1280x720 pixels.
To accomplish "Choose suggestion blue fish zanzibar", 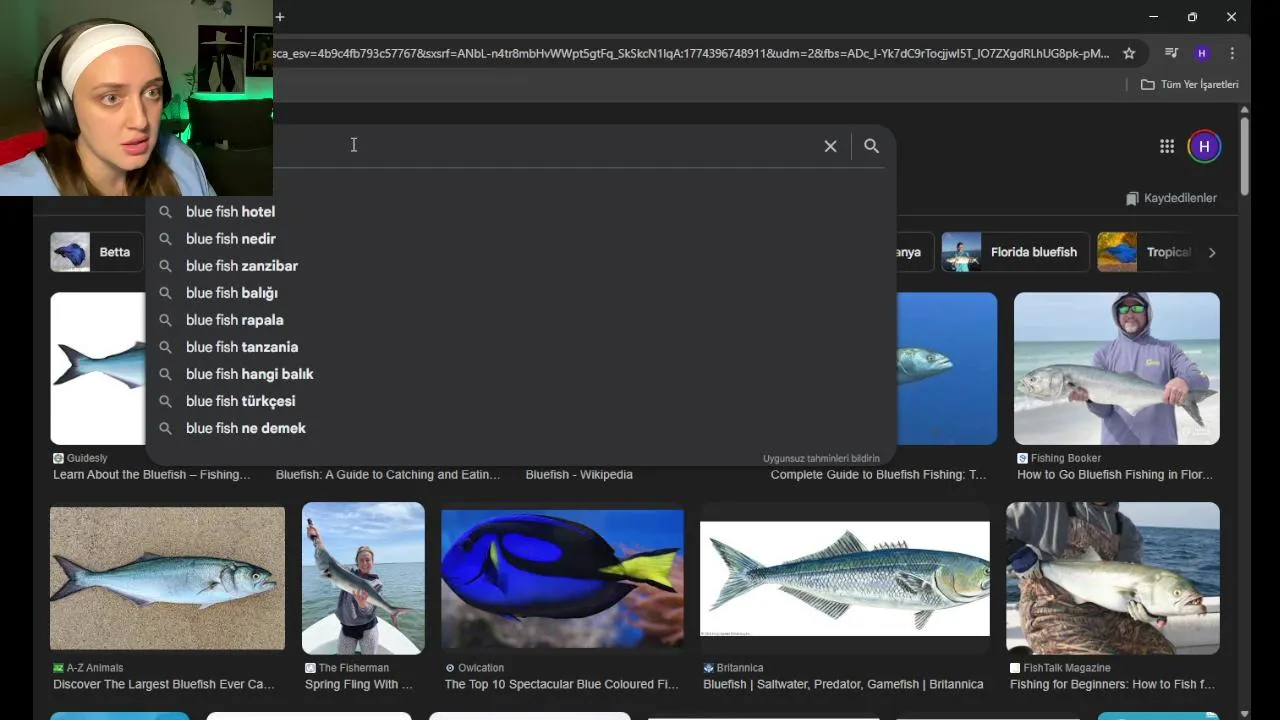I will pos(520,265).
